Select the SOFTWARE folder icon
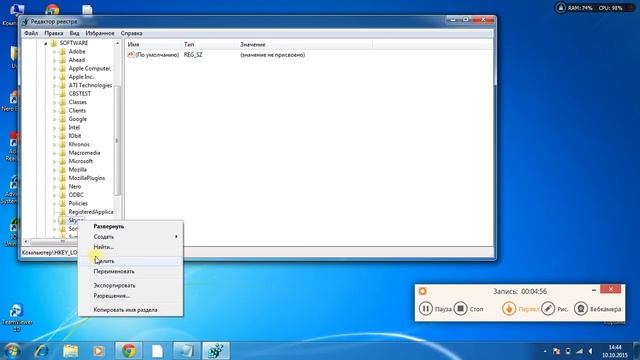The height and width of the screenshot is (360, 640). pyautogui.click(x=54, y=43)
